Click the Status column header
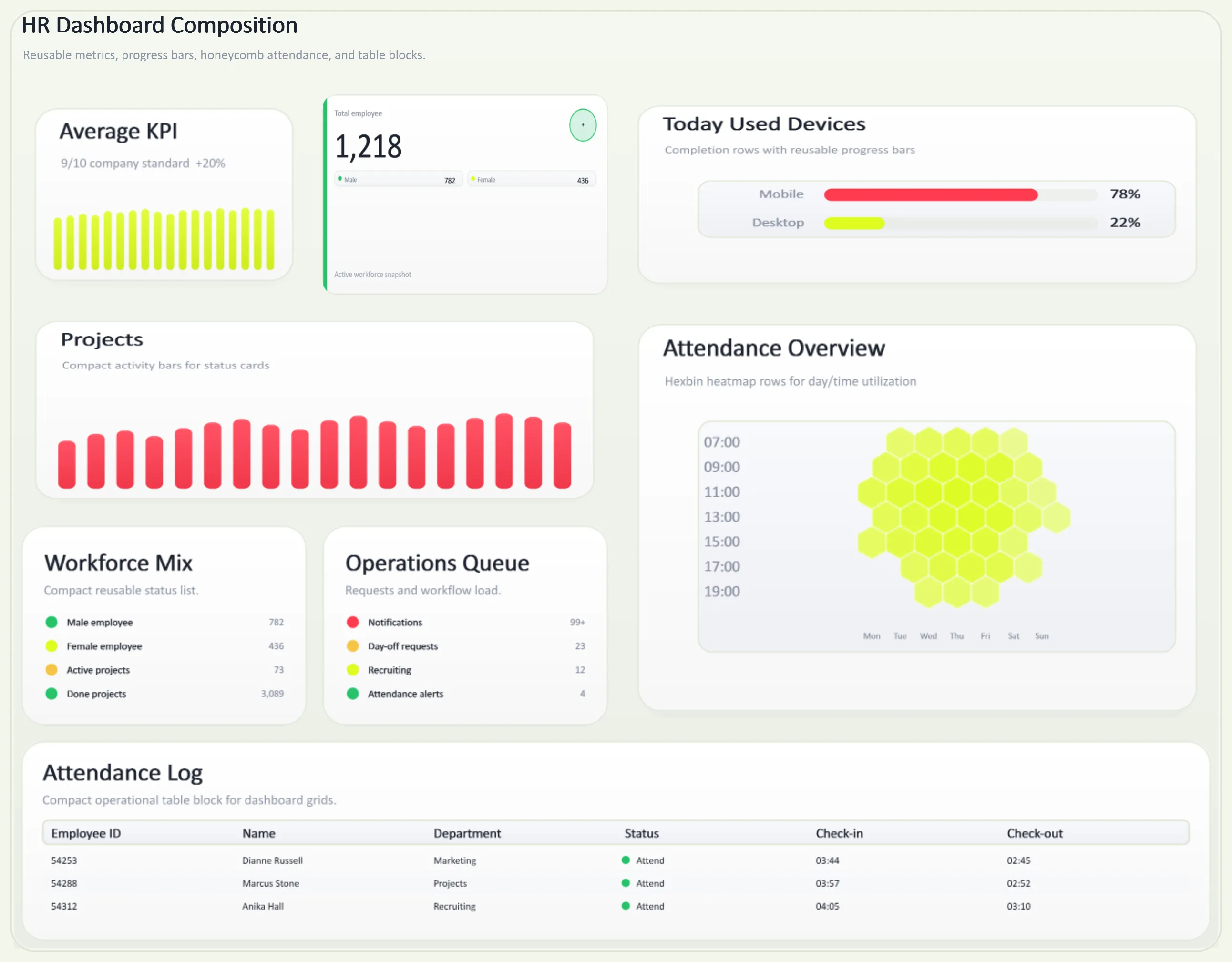This screenshot has height=962, width=1232. [x=641, y=833]
